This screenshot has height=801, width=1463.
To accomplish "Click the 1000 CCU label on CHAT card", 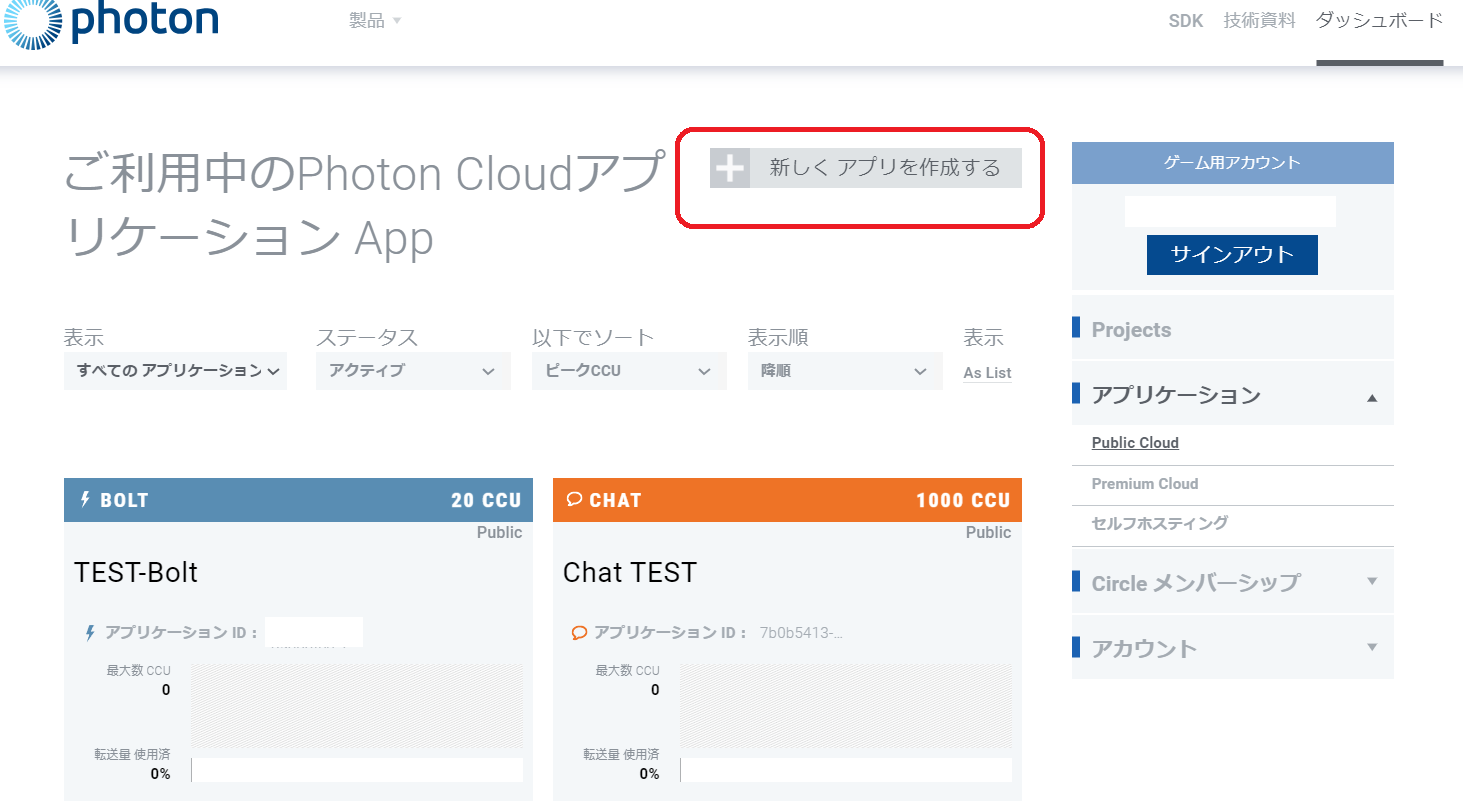I will [963, 500].
